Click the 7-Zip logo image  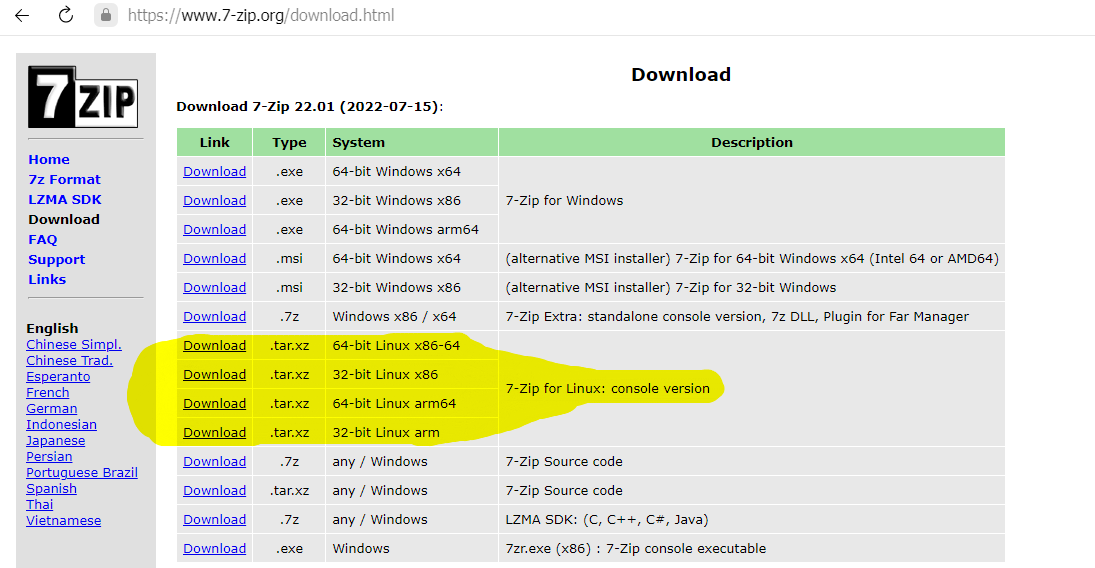[83, 96]
